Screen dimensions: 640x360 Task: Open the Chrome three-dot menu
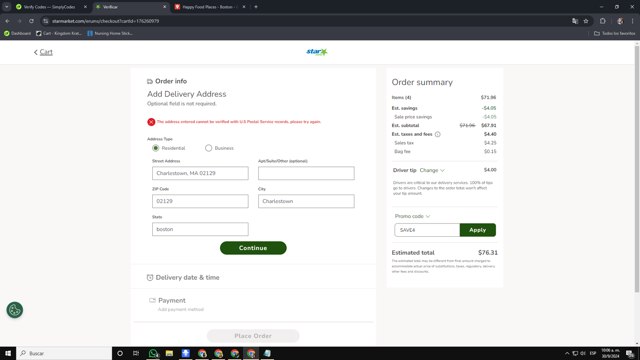point(632,21)
